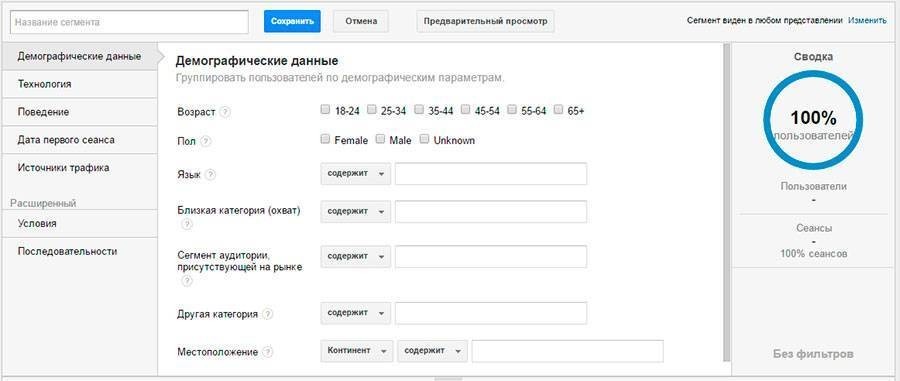This screenshot has height=381, width=900.
Task: Click Другая категория text input
Action: coord(491,313)
